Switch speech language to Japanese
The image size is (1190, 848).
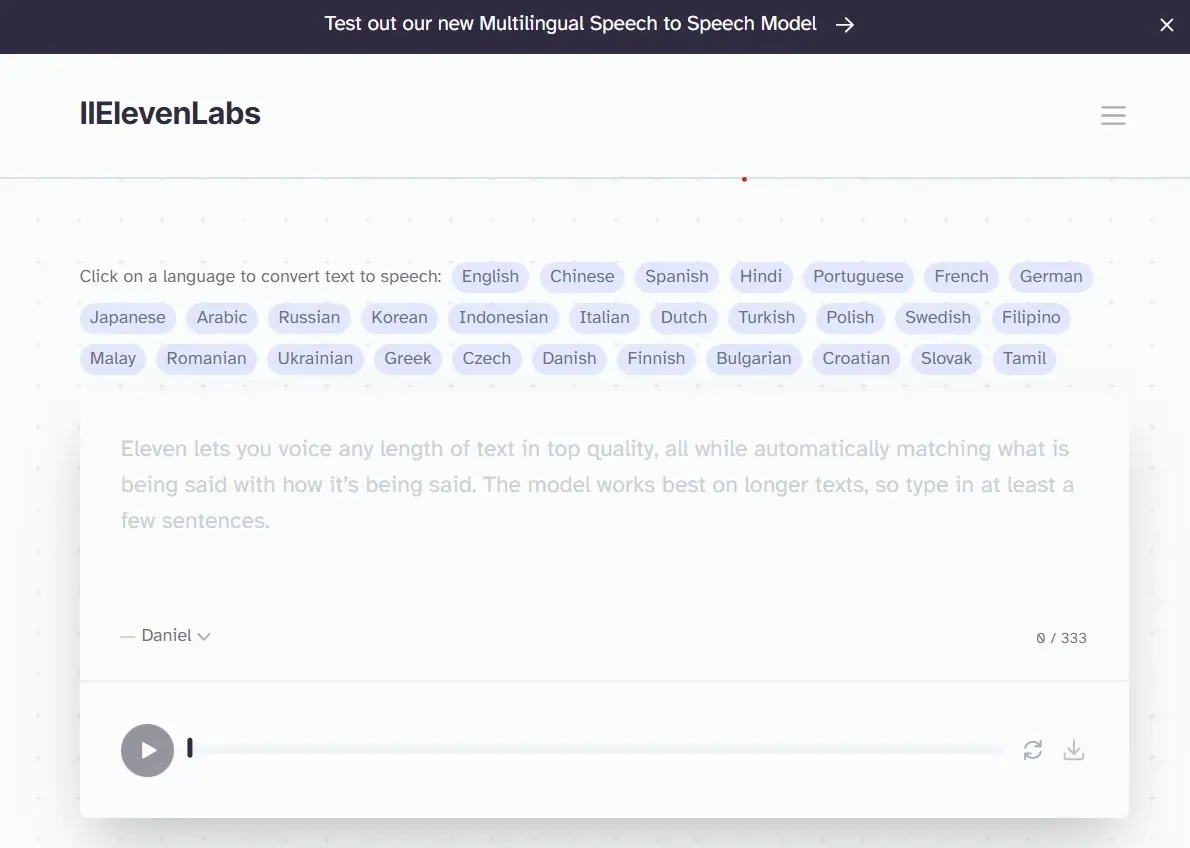[x=127, y=317]
